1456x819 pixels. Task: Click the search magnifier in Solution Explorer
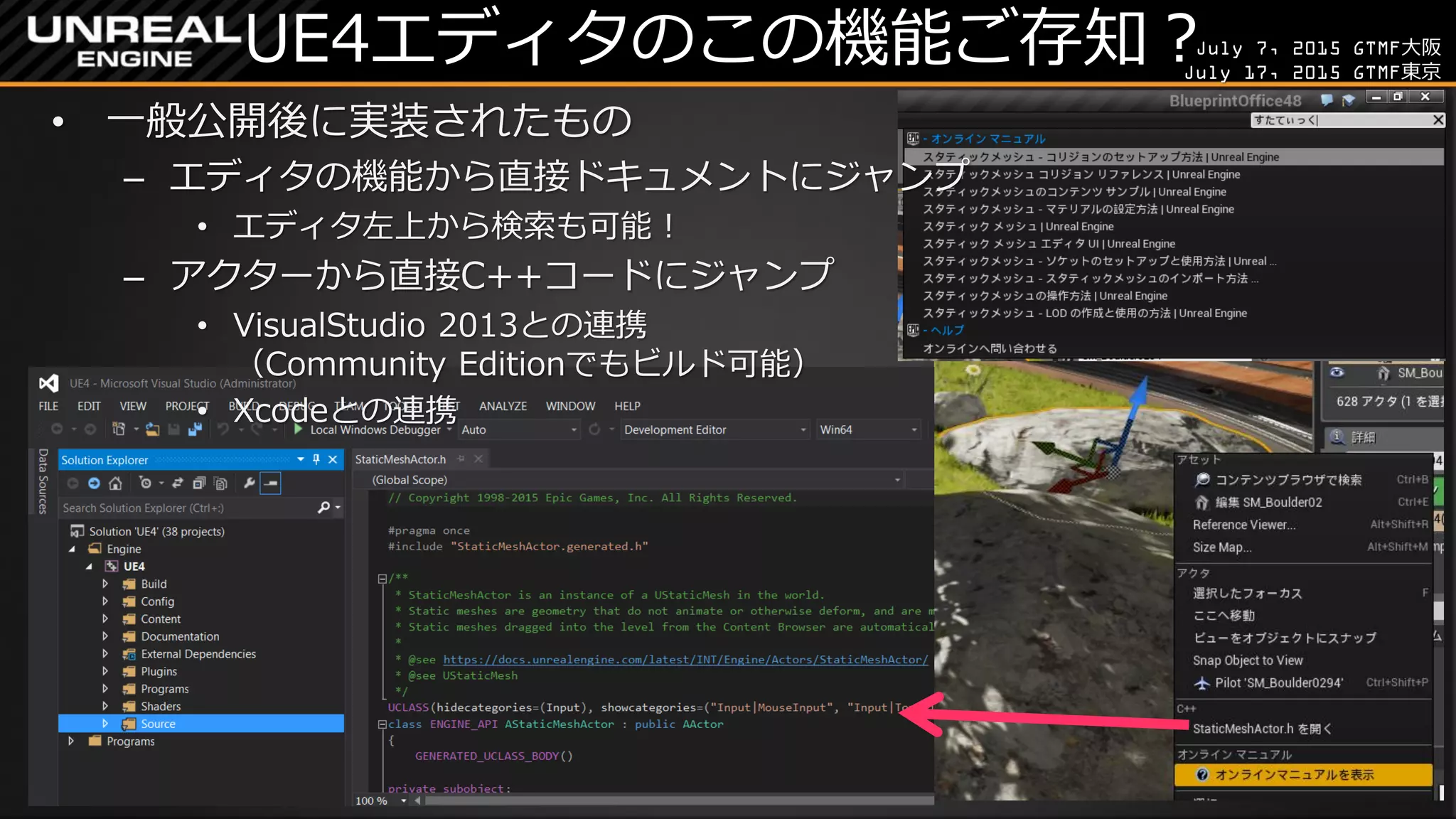click(x=324, y=508)
